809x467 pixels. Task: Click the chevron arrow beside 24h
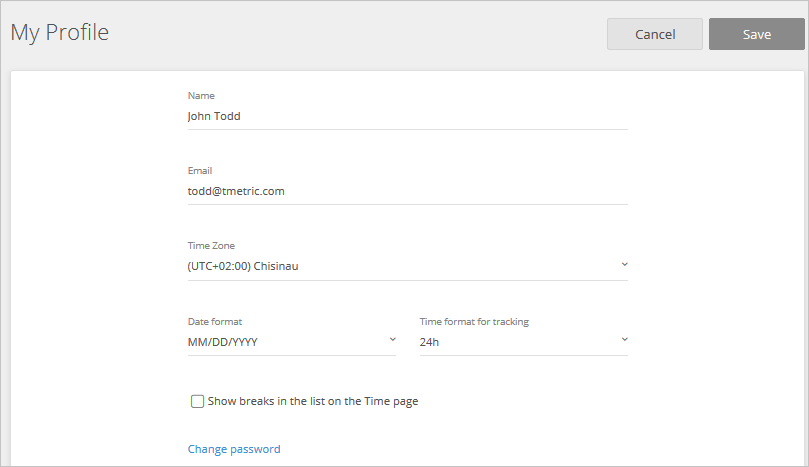[624, 340]
